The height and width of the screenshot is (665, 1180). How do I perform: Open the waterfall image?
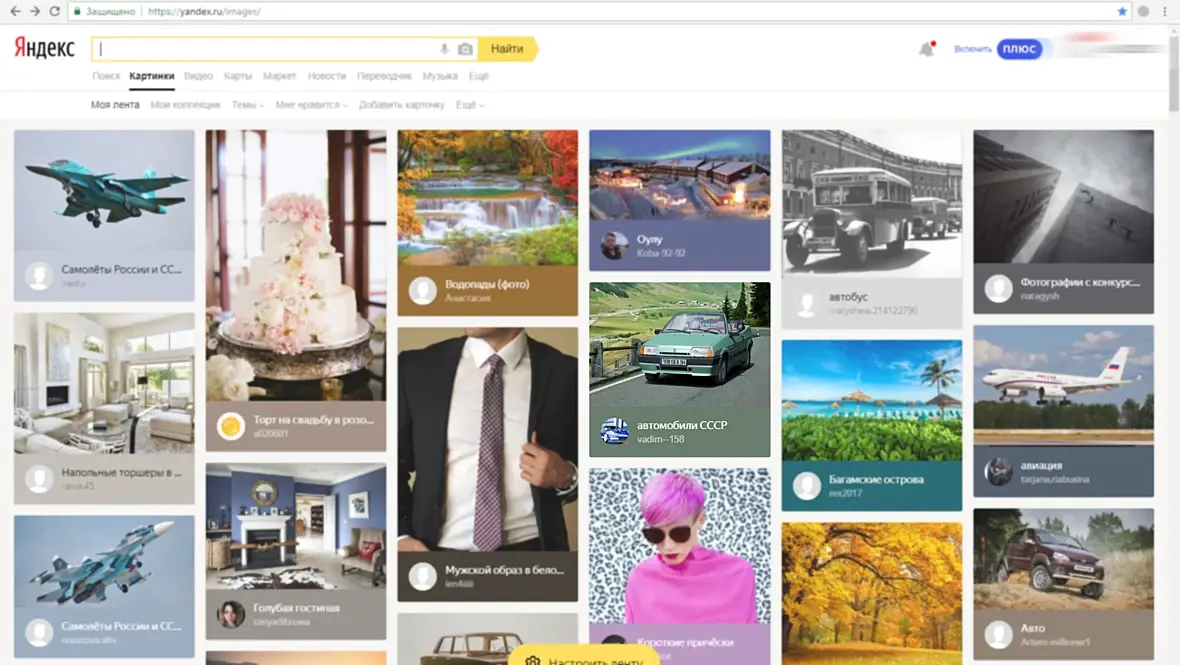488,197
